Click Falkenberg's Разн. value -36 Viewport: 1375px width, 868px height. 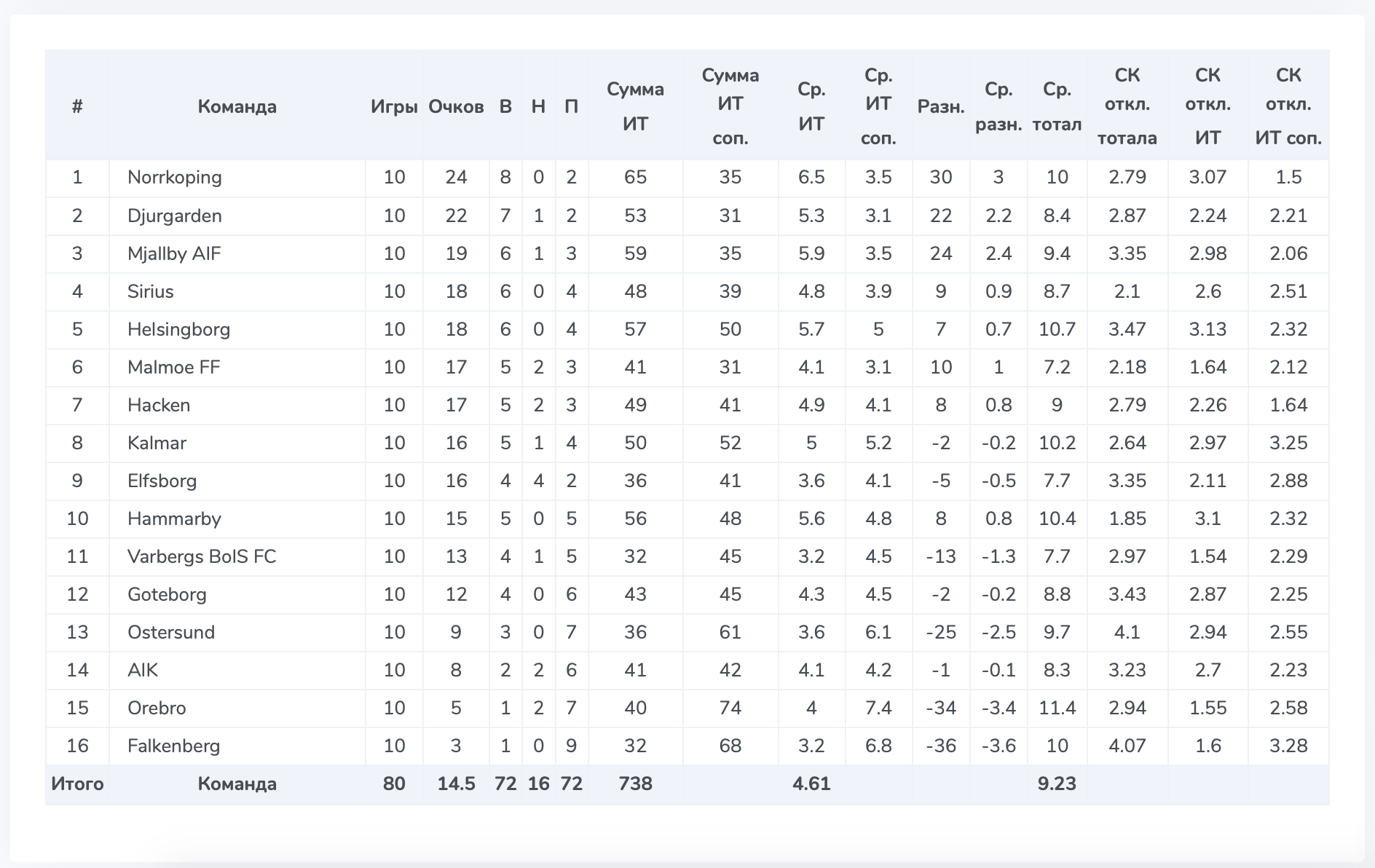point(941,746)
